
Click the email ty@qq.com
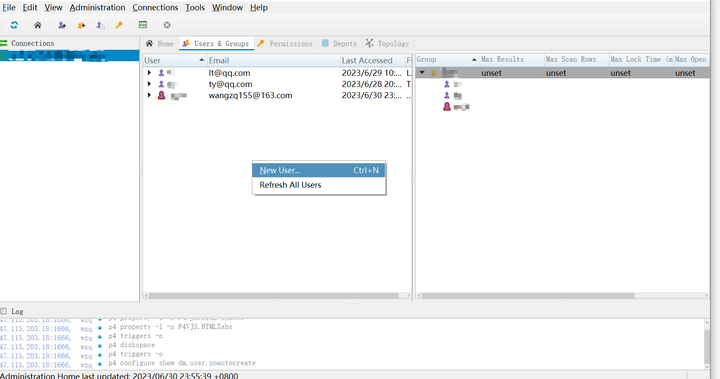click(230, 84)
